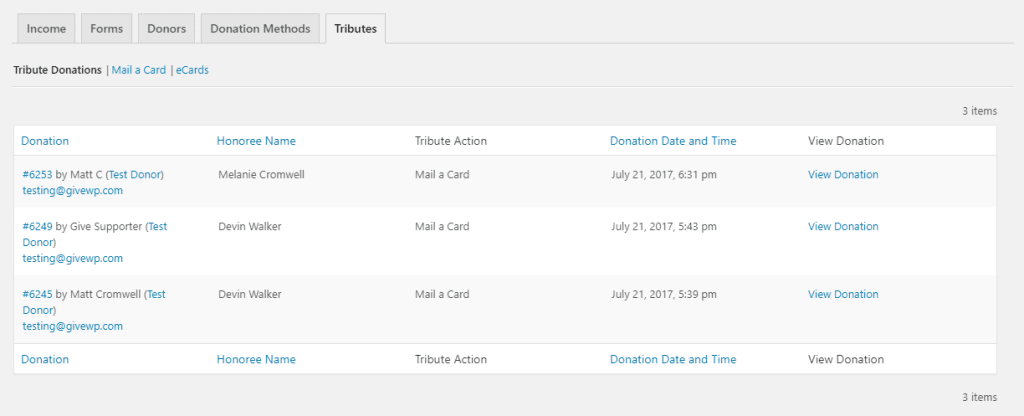1024x416 pixels.
Task: Select date July 21, 2017, 5:43 pm
Action: point(664,226)
